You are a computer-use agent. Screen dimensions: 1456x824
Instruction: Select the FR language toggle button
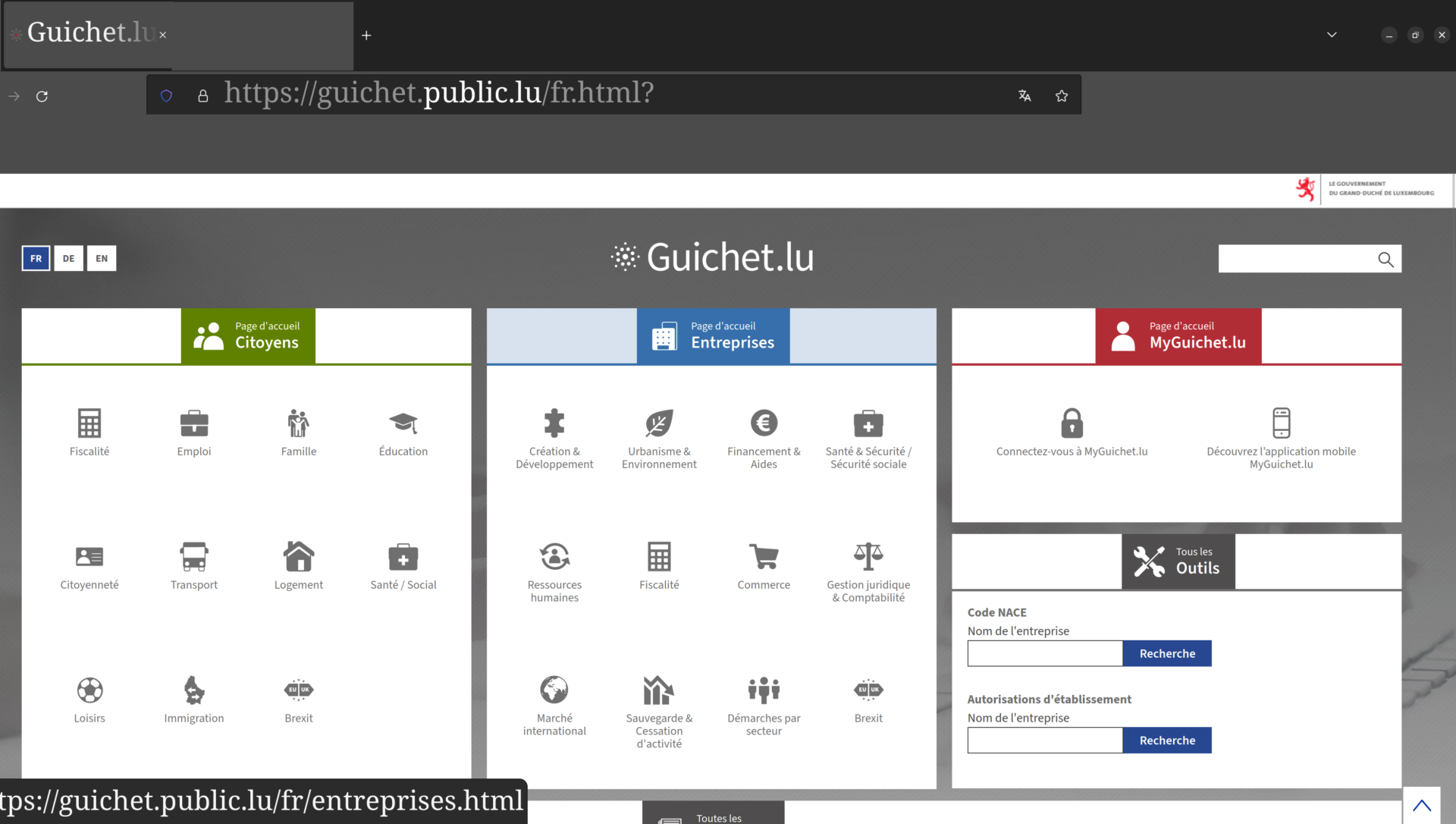coord(36,259)
